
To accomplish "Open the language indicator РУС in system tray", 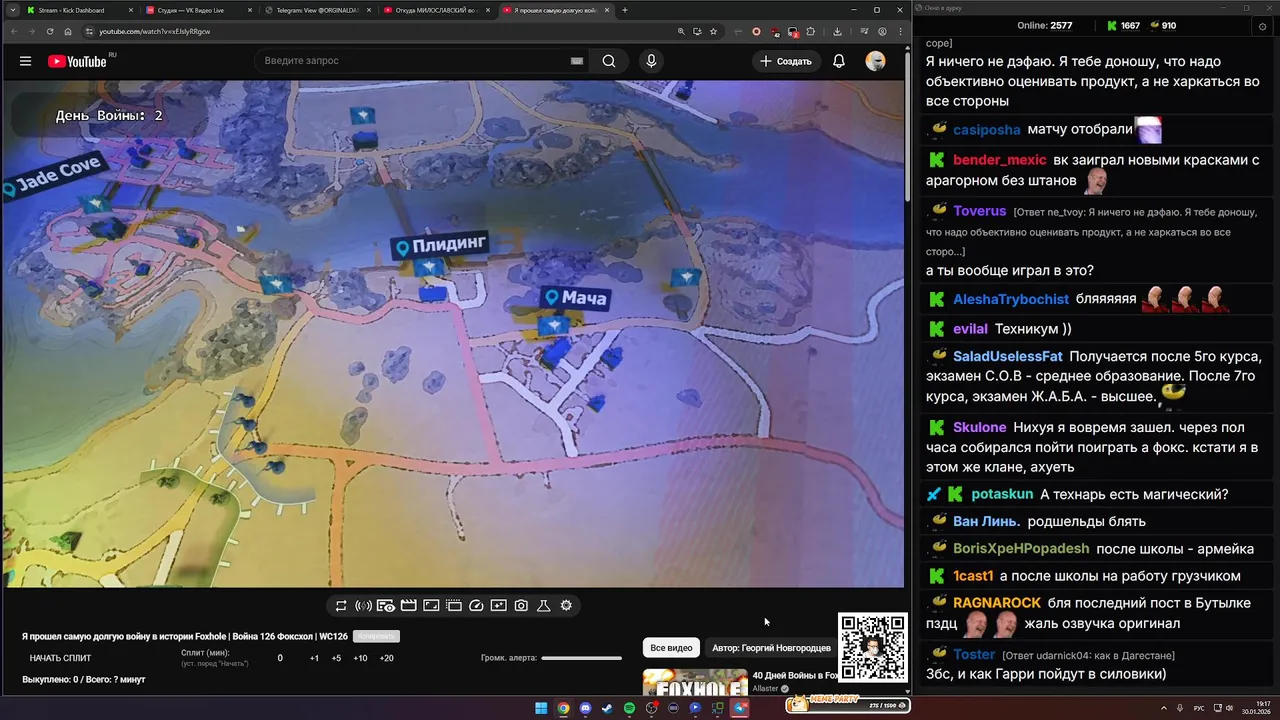I will [x=1199, y=708].
